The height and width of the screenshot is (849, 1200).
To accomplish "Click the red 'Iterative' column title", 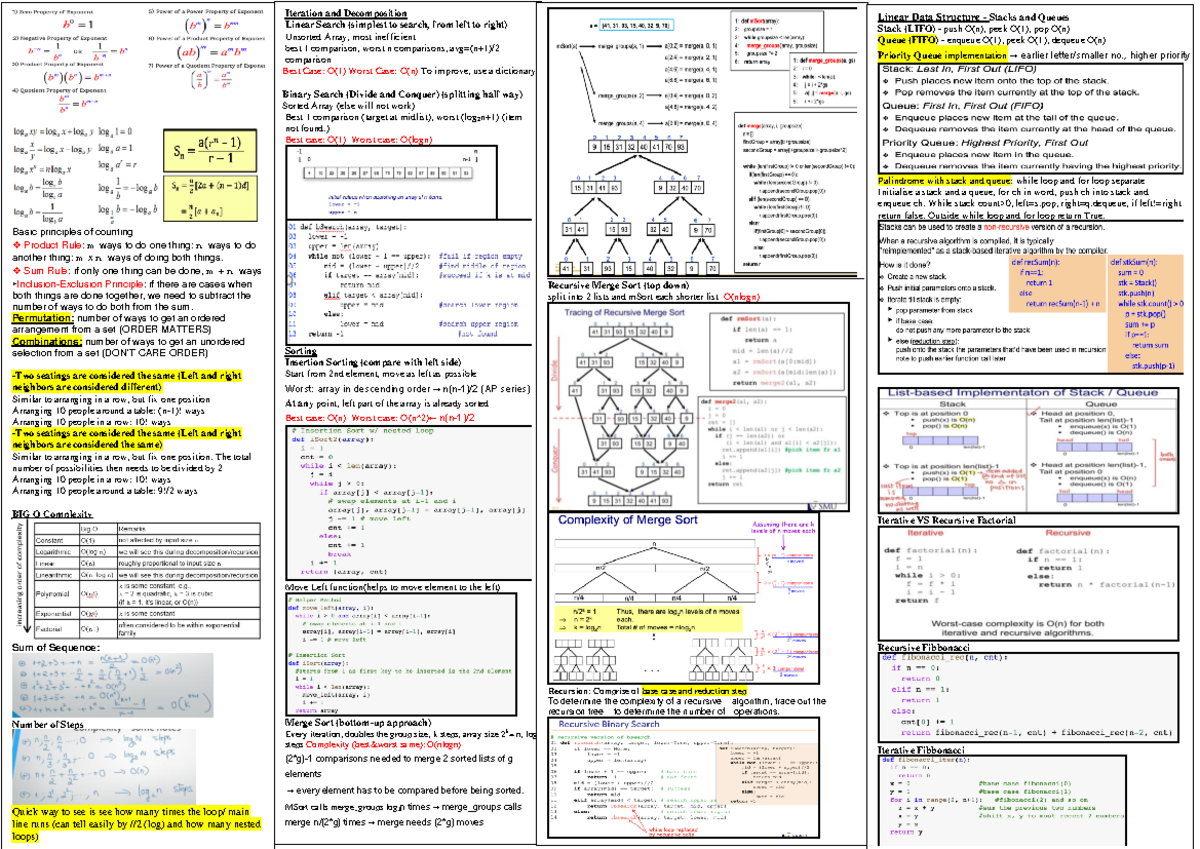I will [925, 534].
